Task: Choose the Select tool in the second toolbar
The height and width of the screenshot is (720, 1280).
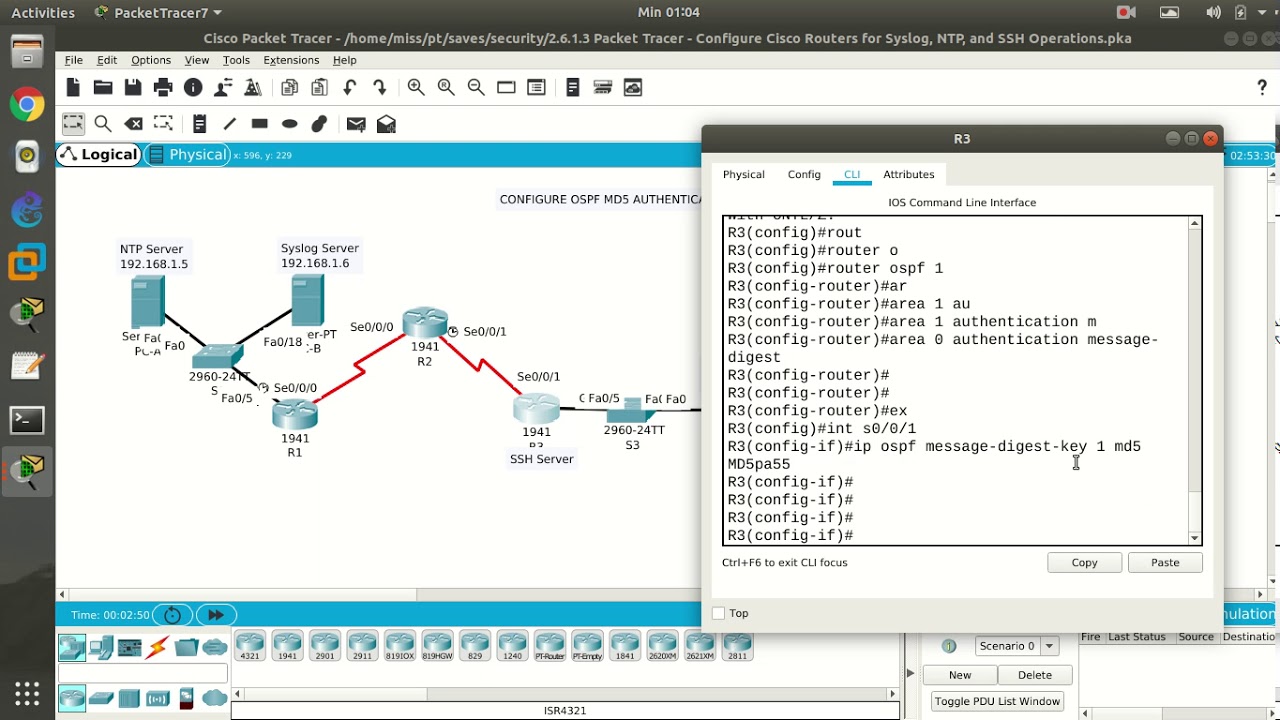Action: pyautogui.click(x=73, y=124)
